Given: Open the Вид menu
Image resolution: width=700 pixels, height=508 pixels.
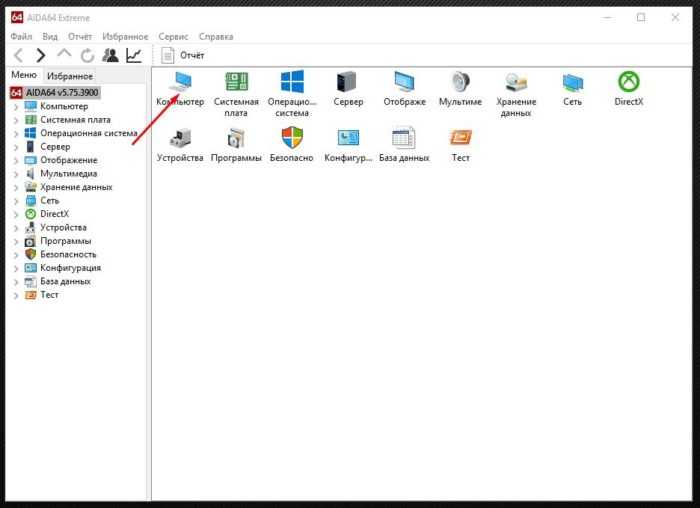Looking at the screenshot, I should coord(50,37).
